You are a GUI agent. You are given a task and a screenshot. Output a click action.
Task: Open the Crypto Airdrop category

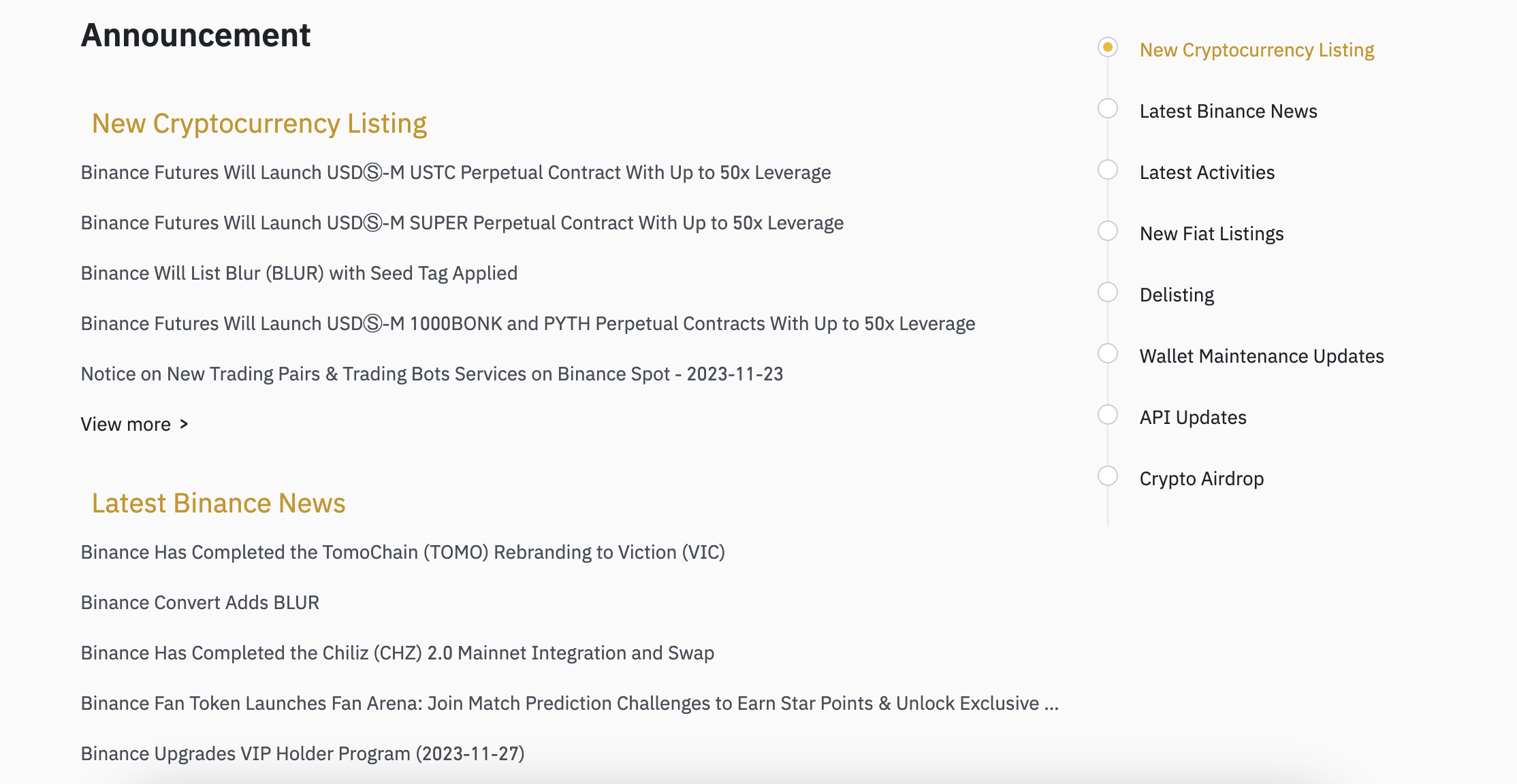coord(1202,478)
